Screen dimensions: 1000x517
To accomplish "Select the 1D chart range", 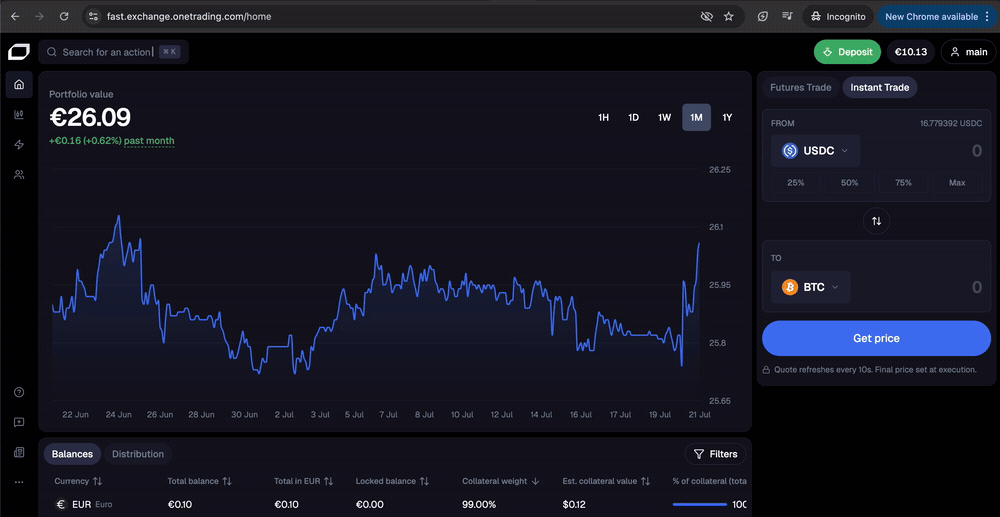I will click(x=633, y=117).
